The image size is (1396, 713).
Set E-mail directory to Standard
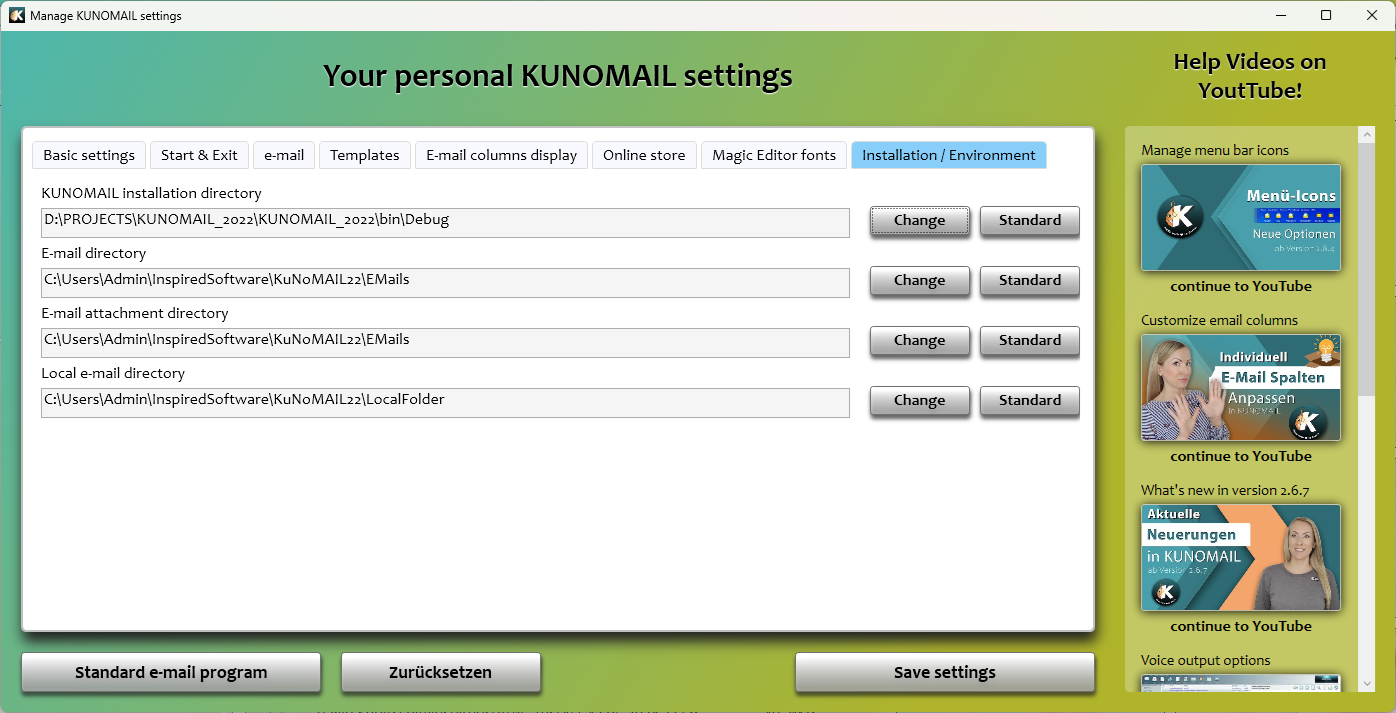(1030, 281)
